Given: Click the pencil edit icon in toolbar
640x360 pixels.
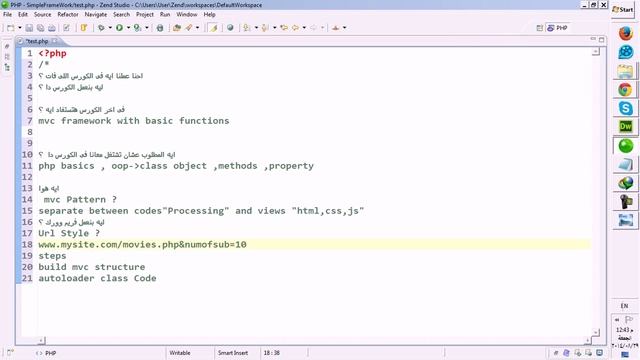Looking at the screenshot, I should tap(67, 28).
